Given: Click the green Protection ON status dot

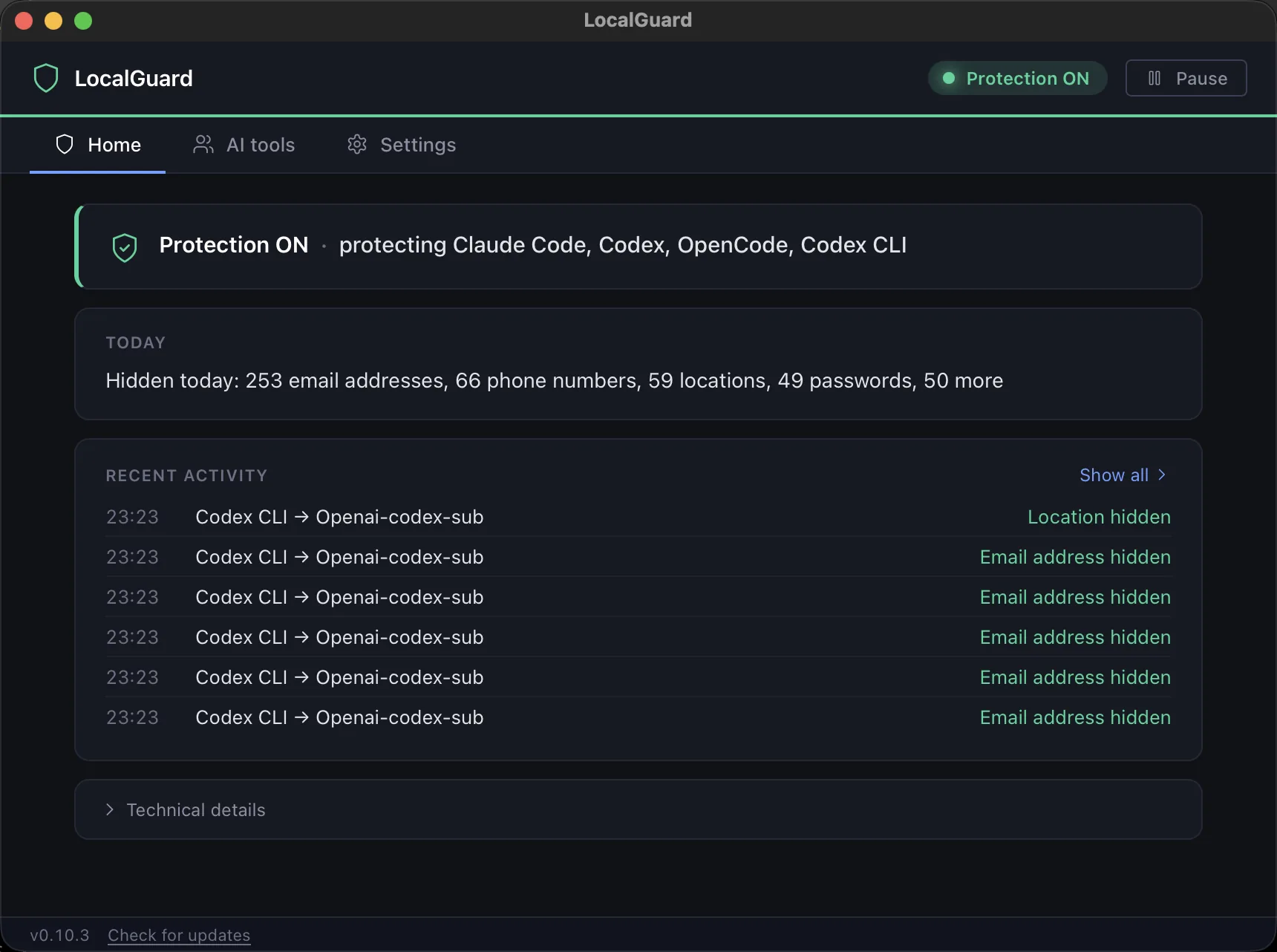Looking at the screenshot, I should click(x=948, y=78).
